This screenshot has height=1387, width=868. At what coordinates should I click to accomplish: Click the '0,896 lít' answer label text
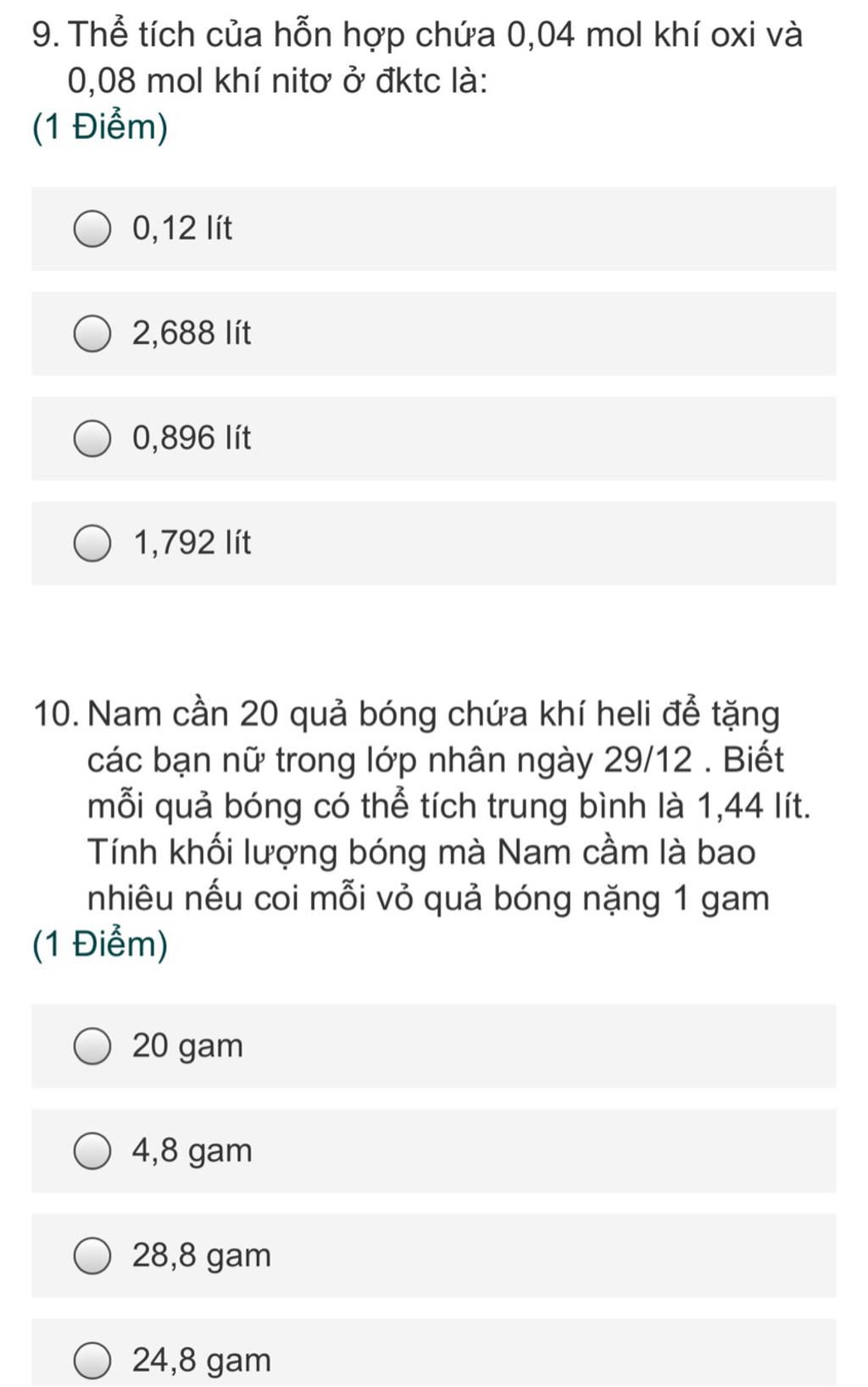[x=192, y=438]
